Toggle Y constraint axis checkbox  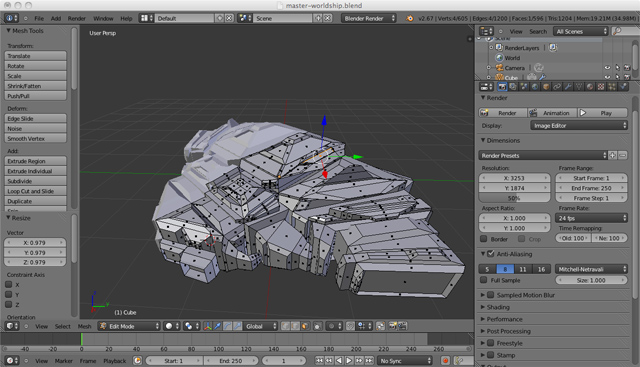tap(9, 294)
